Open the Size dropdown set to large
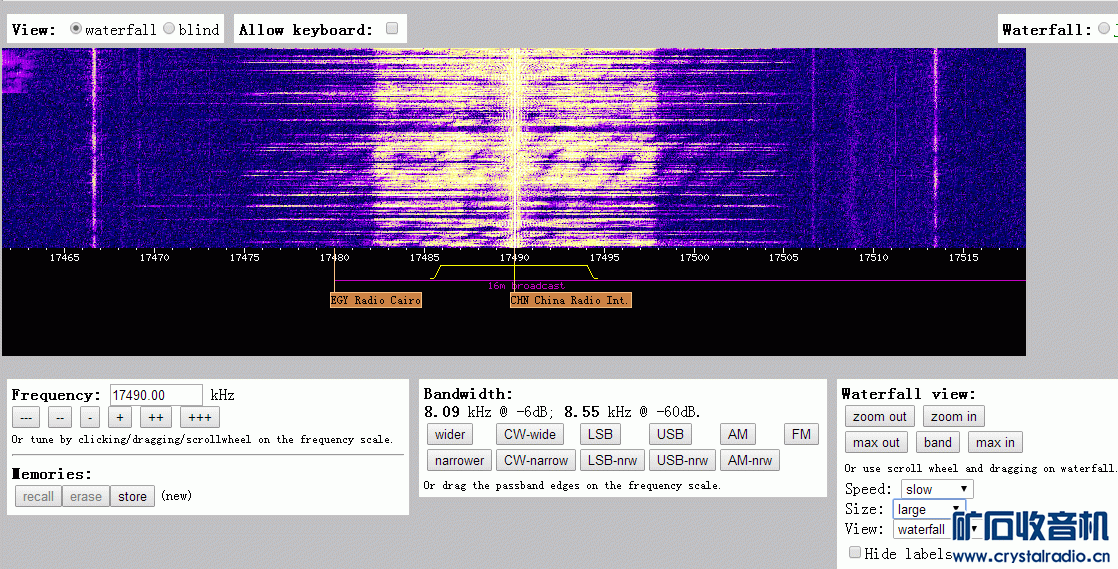The width and height of the screenshot is (1118, 569). pyautogui.click(x=929, y=509)
